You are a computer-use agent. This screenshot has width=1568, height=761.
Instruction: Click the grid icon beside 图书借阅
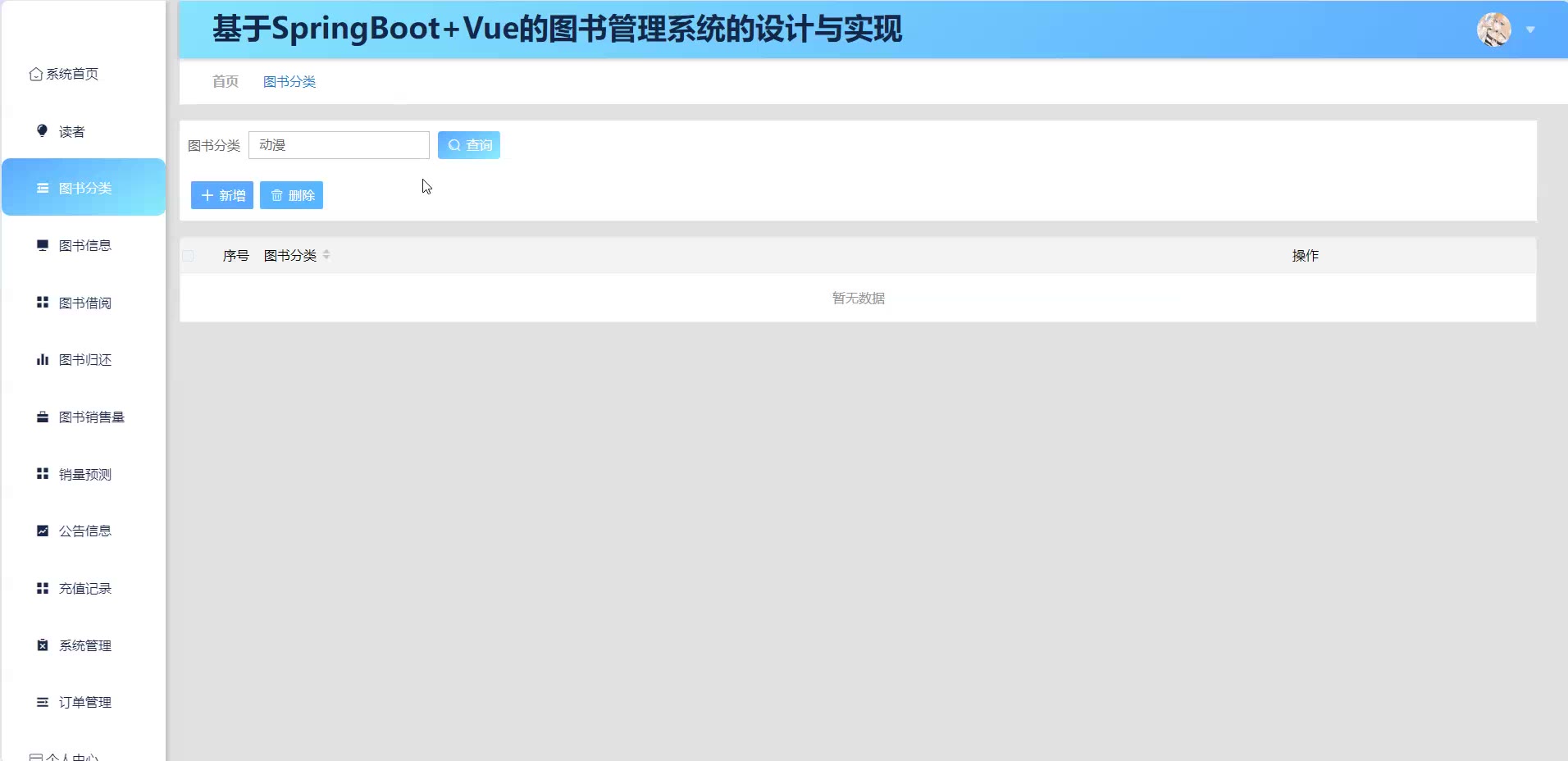point(43,303)
